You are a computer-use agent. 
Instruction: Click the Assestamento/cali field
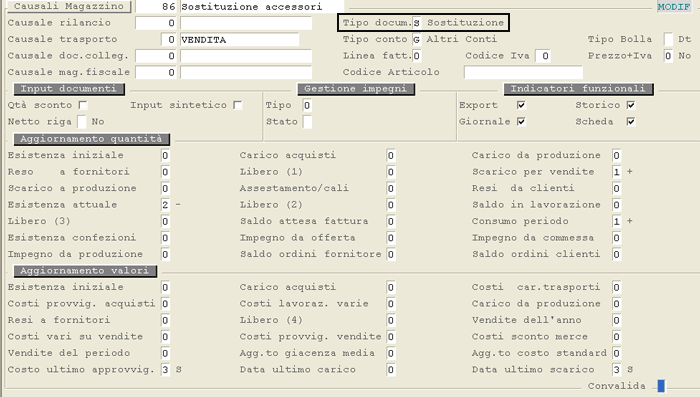click(391, 188)
